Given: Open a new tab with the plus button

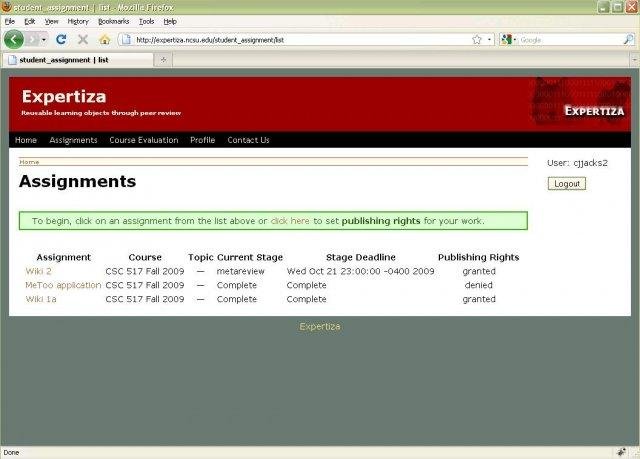Looking at the screenshot, I should (163, 60).
